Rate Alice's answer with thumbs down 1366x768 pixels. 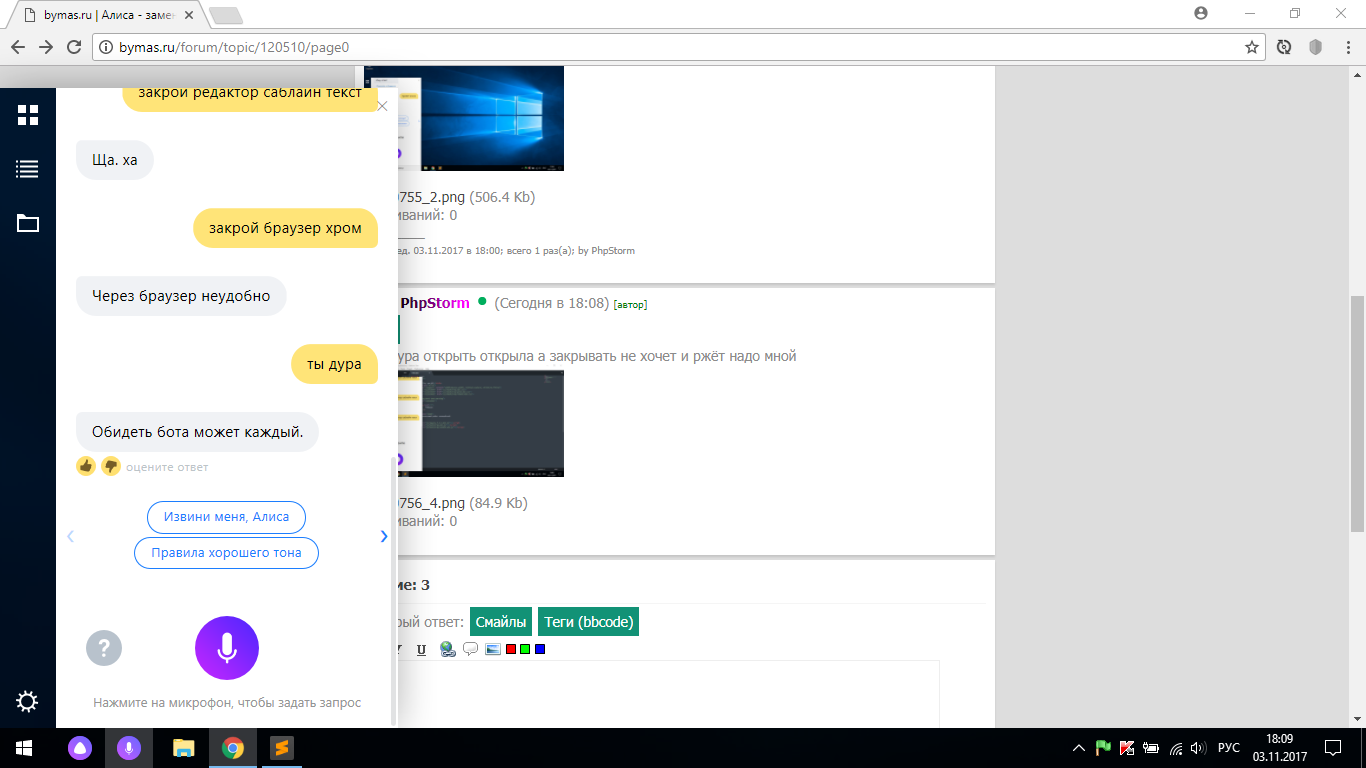pos(110,466)
